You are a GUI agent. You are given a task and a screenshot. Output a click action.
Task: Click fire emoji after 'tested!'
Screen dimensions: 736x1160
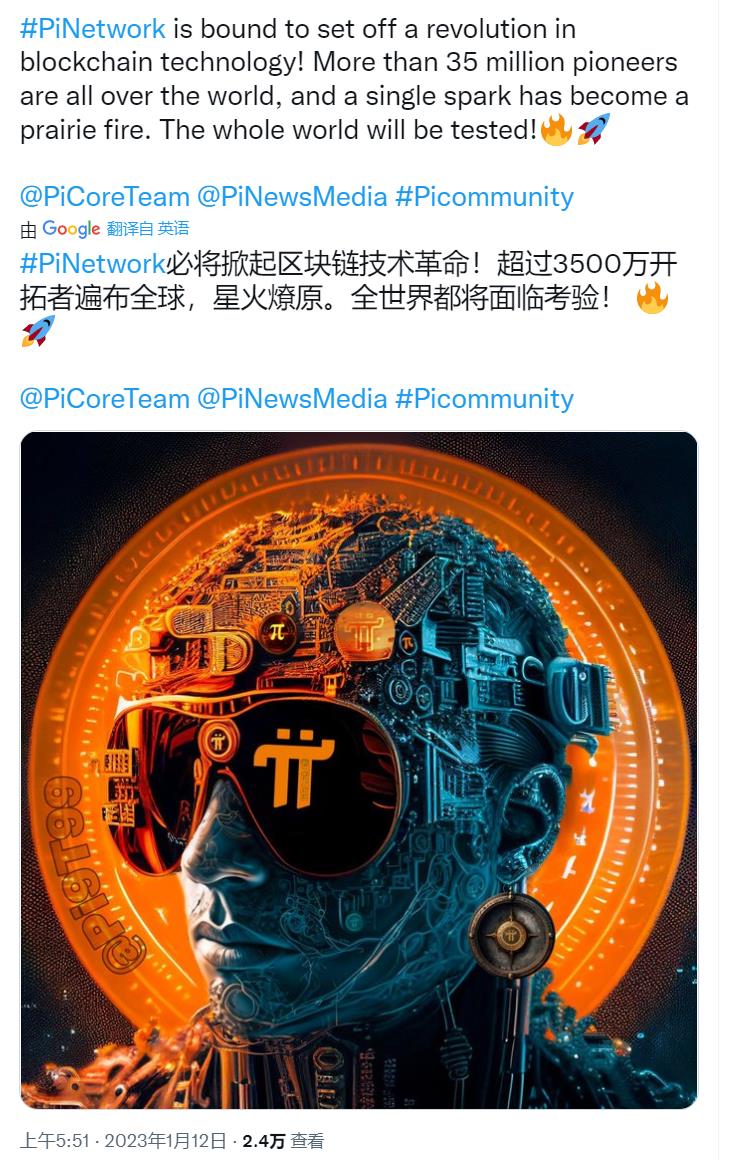pos(556,129)
